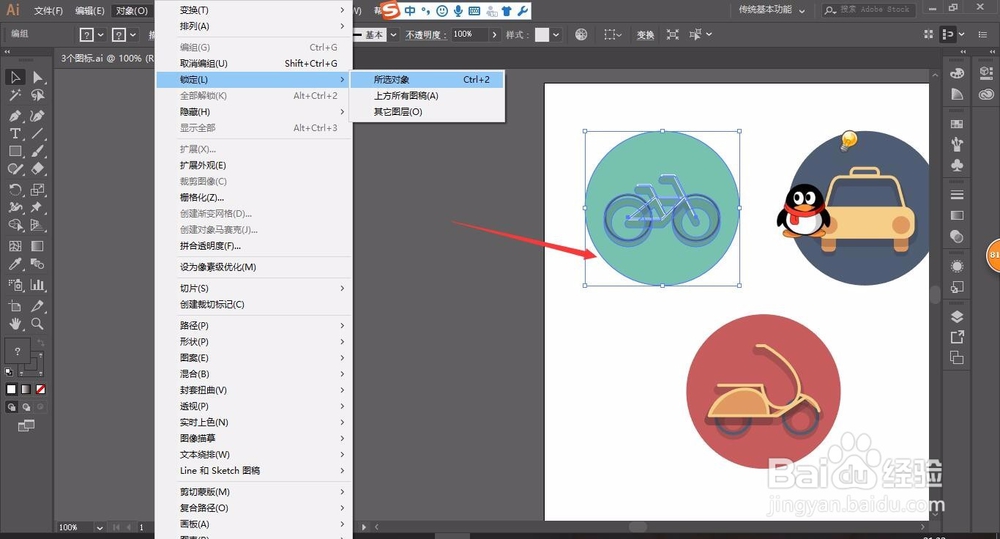Open the 变换(T) submenu
The width and height of the screenshot is (1000, 539).
point(254,10)
